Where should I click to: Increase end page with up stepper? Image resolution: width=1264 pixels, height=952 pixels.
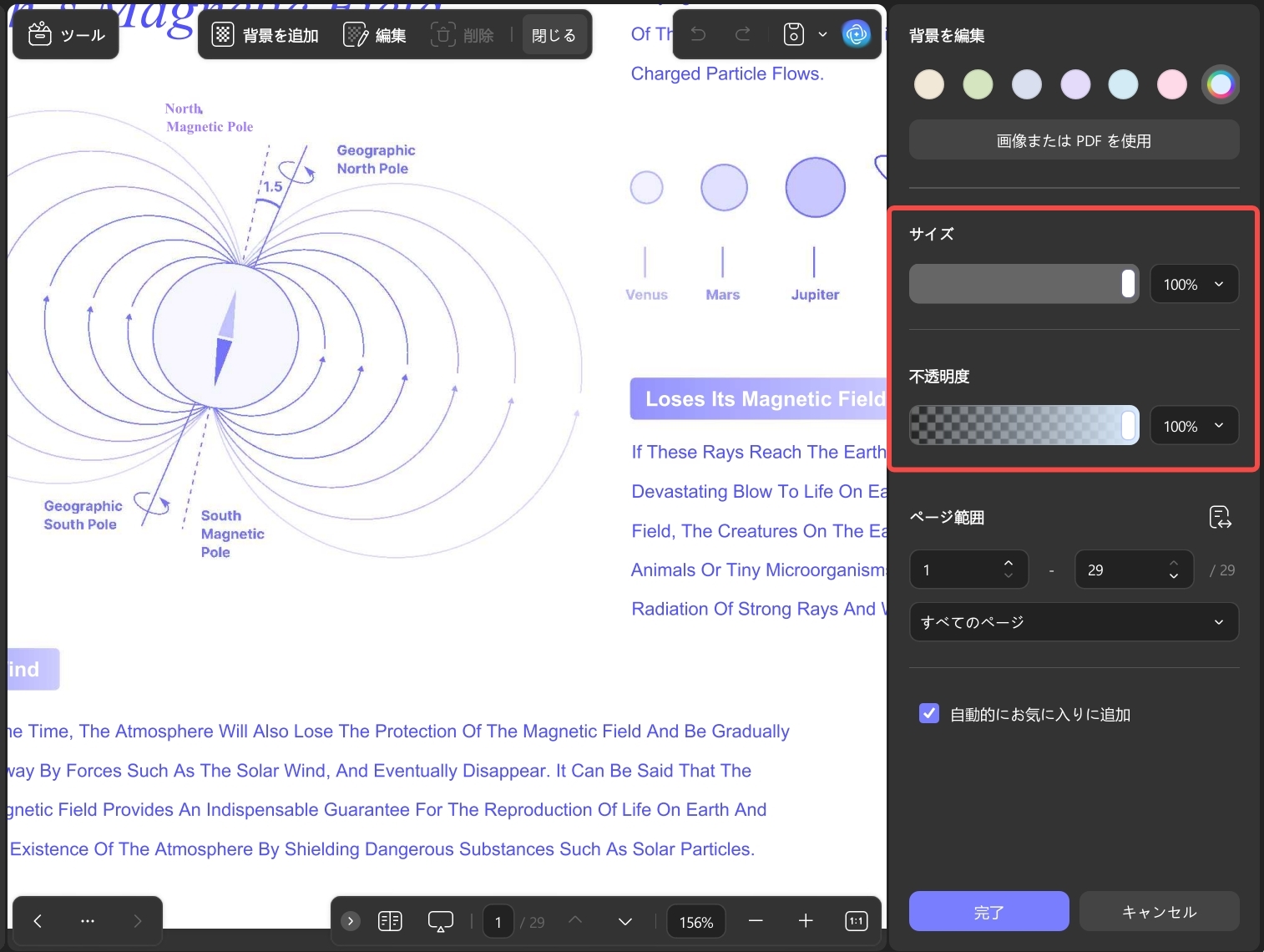coord(1174,563)
